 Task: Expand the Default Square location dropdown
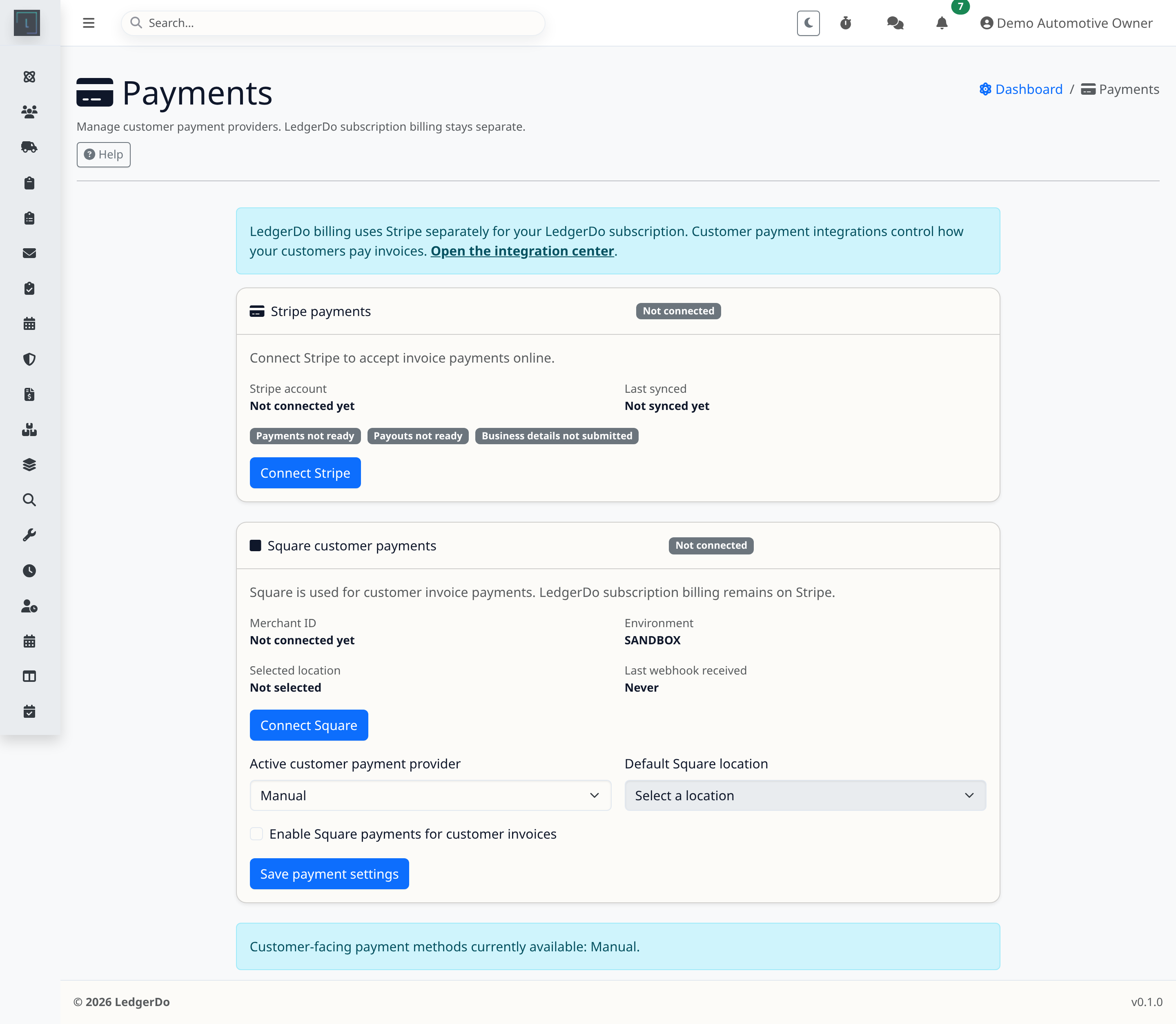pyautogui.click(x=805, y=795)
